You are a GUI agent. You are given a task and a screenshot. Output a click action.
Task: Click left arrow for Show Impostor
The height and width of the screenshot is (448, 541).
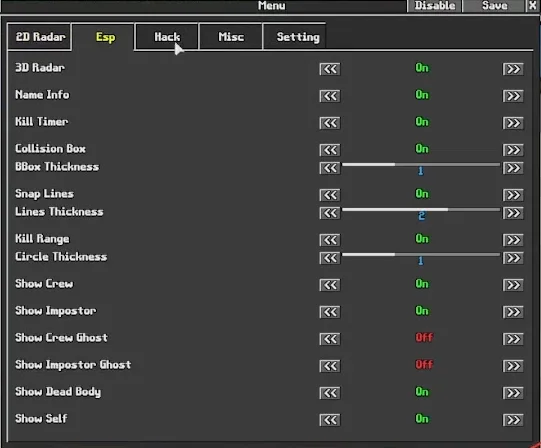tap(330, 312)
